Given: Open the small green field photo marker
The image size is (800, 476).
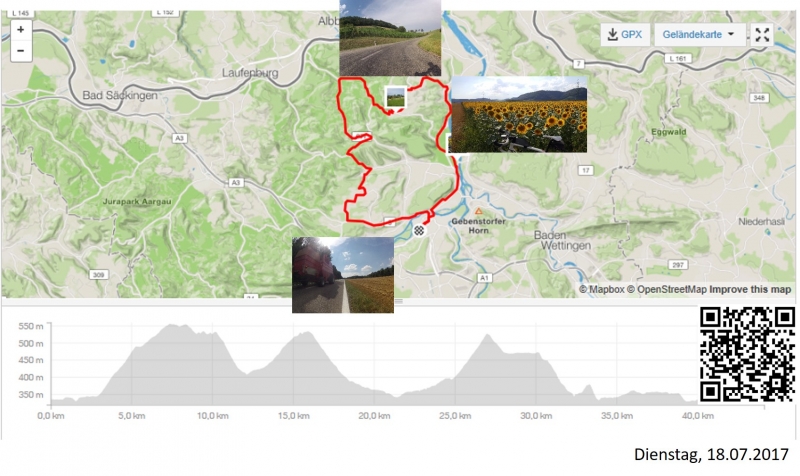Looking at the screenshot, I should pos(395,97).
